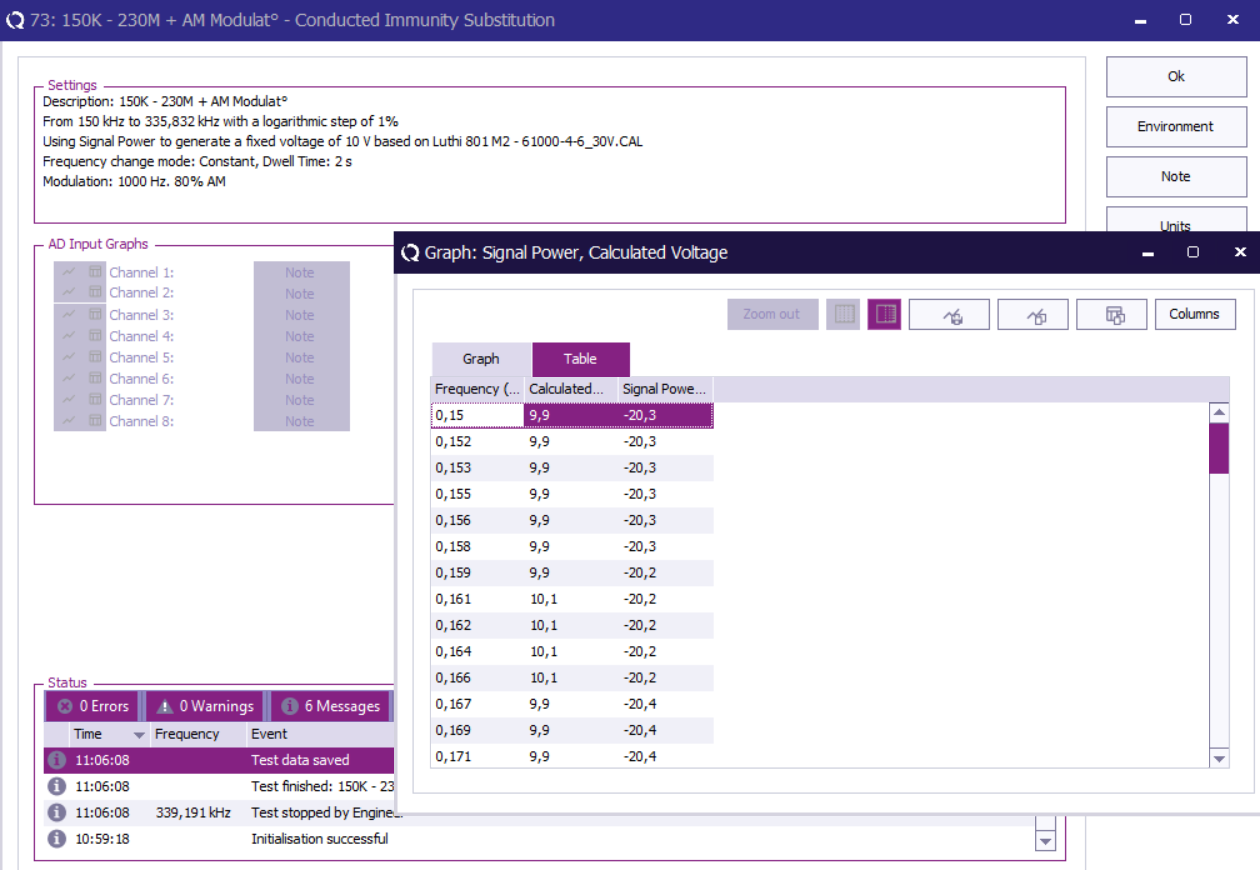The width and height of the screenshot is (1260, 870).
Task: Toggle the 6 Messages filter
Action: (x=332, y=706)
